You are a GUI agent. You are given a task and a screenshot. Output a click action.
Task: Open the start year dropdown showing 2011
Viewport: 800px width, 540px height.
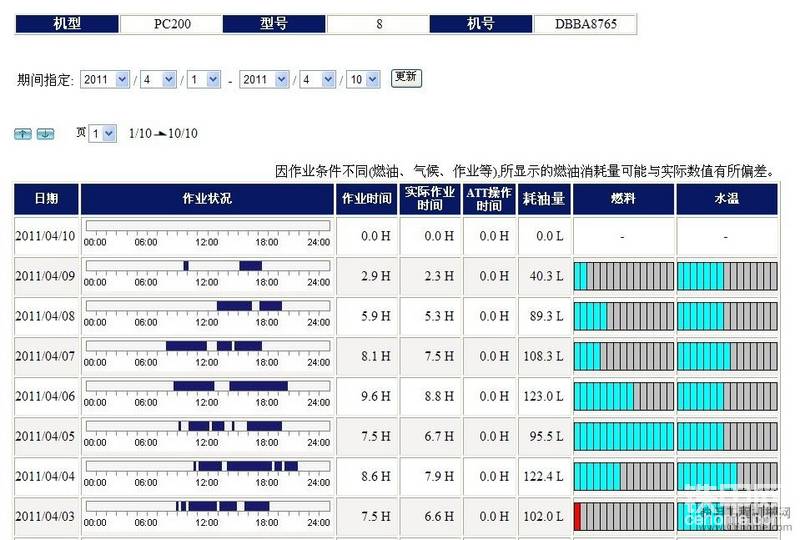tap(105, 80)
